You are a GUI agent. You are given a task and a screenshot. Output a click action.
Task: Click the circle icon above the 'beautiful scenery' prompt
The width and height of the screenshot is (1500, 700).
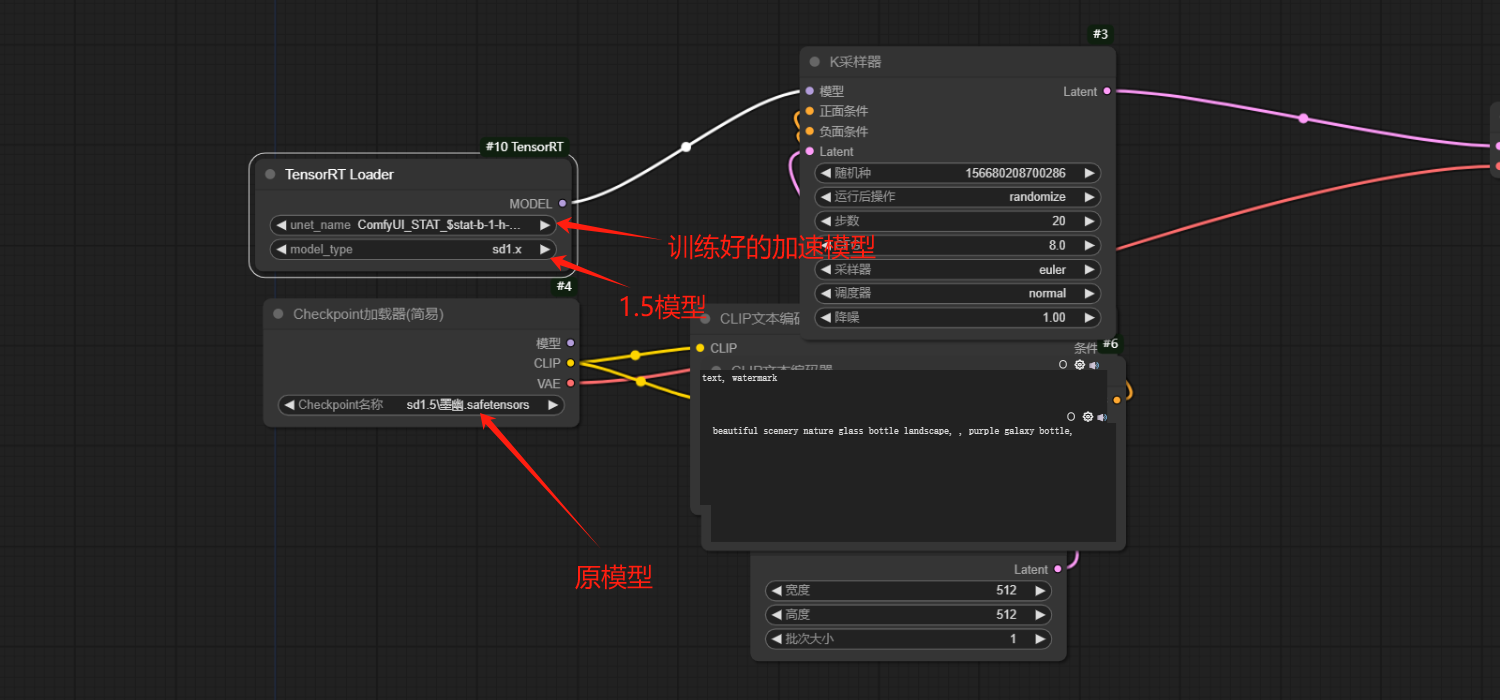pos(1071,416)
